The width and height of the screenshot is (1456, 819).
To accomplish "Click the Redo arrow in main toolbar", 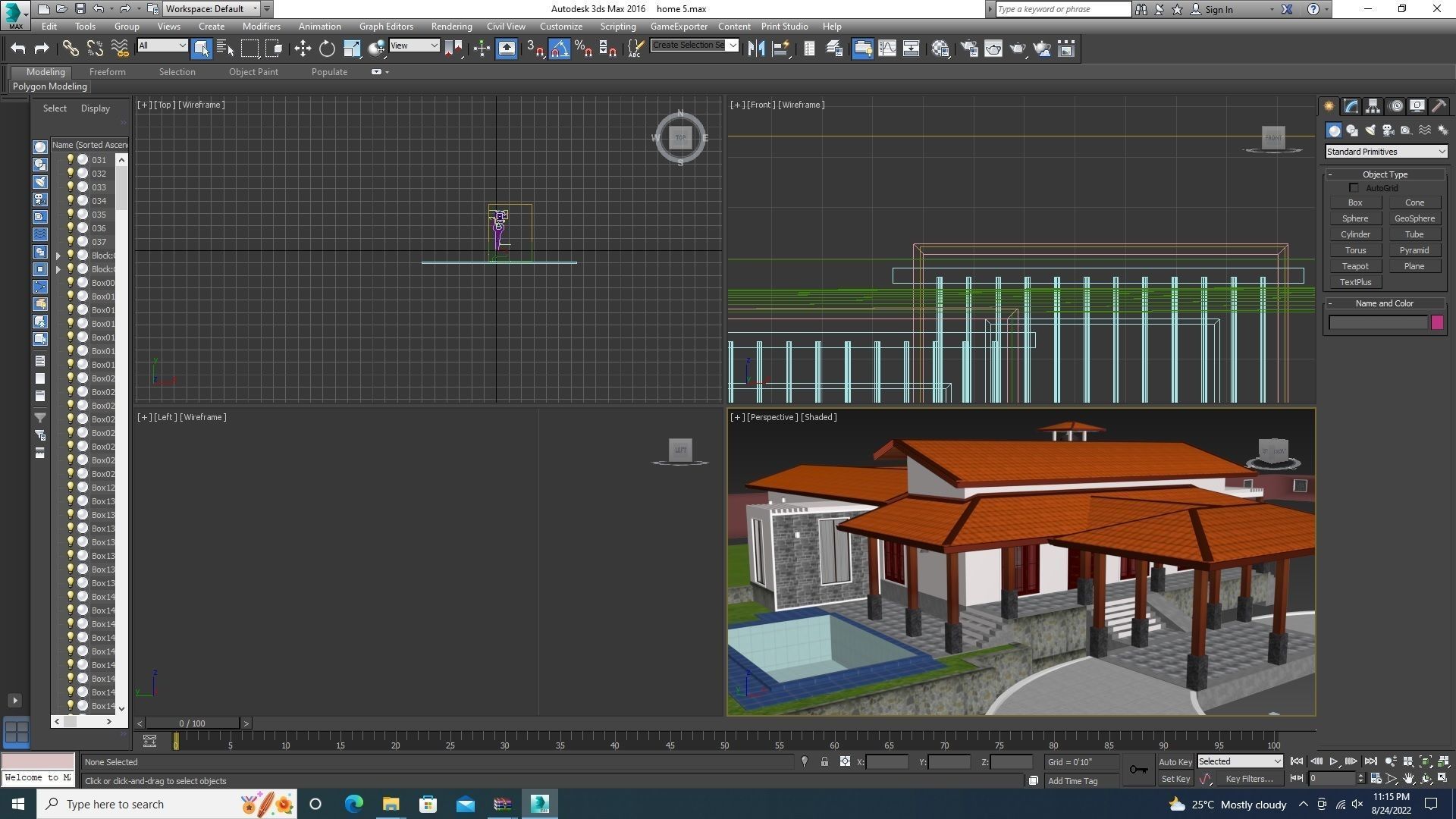I will tap(42, 49).
